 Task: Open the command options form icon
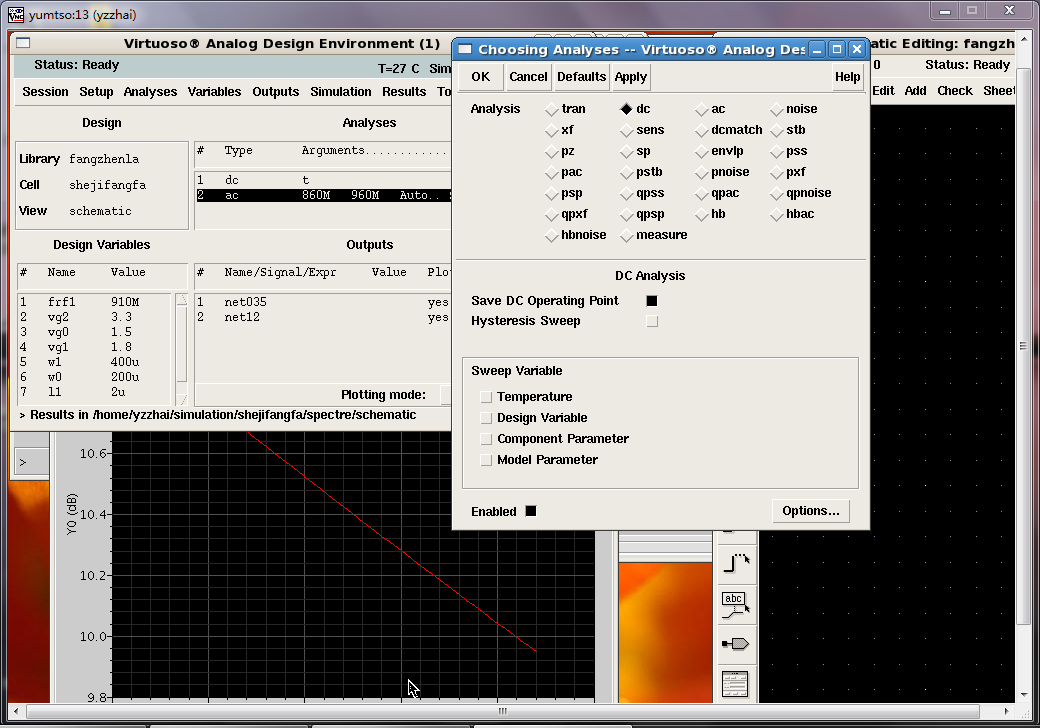pos(735,684)
